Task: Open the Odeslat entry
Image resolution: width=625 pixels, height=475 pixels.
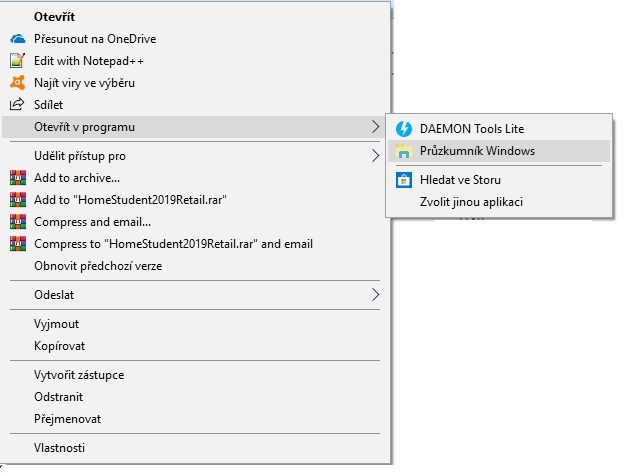Action: (x=195, y=295)
